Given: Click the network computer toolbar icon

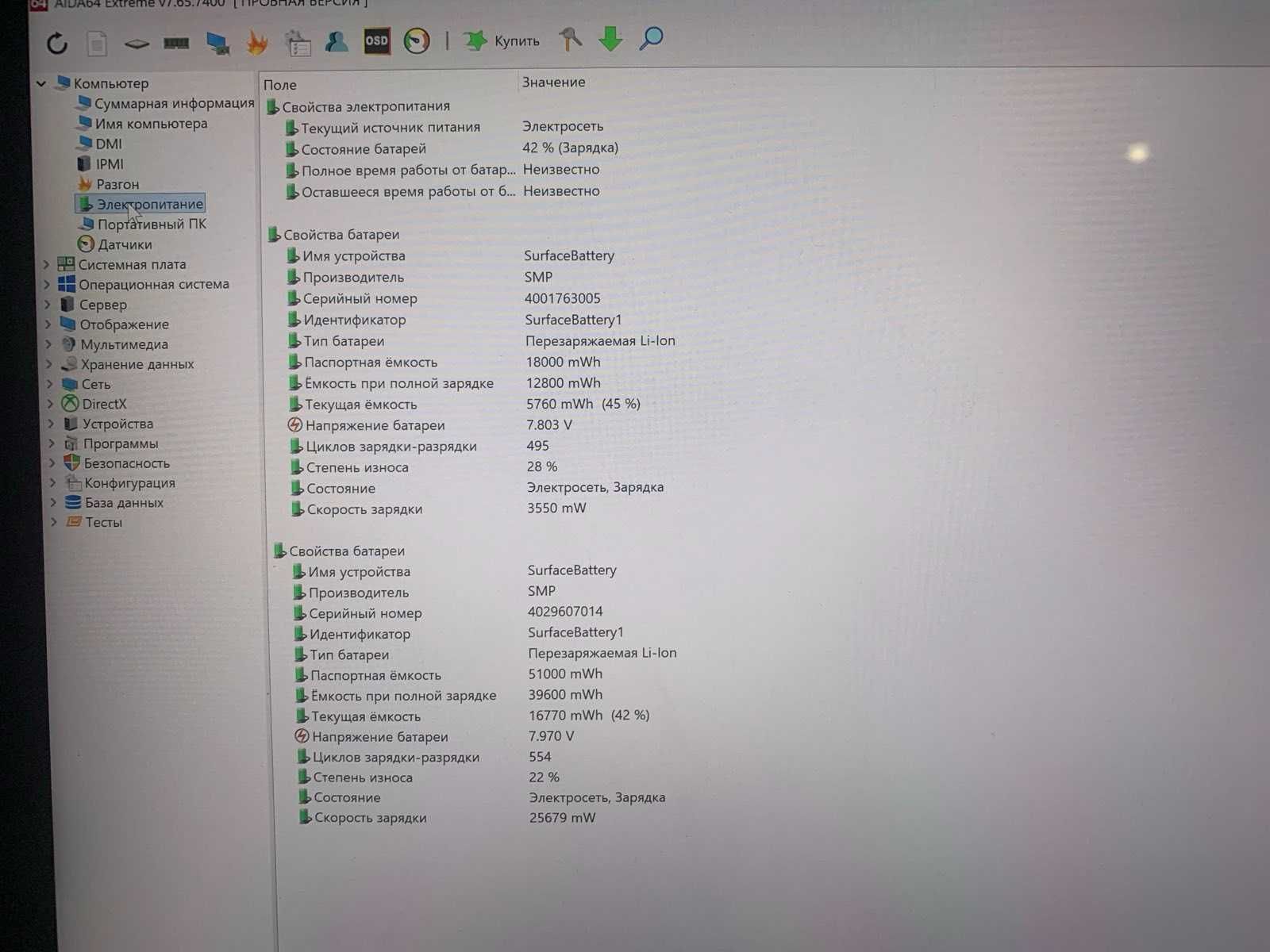Looking at the screenshot, I should pos(217,42).
